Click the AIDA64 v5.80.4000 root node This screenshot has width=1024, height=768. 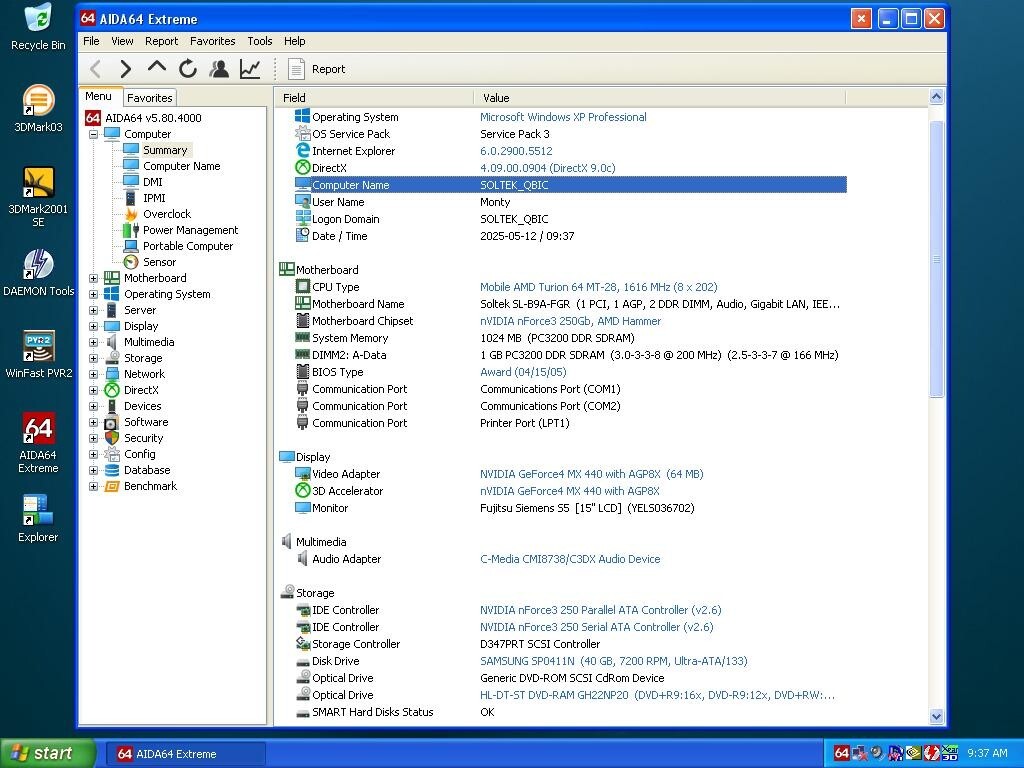tap(153, 118)
